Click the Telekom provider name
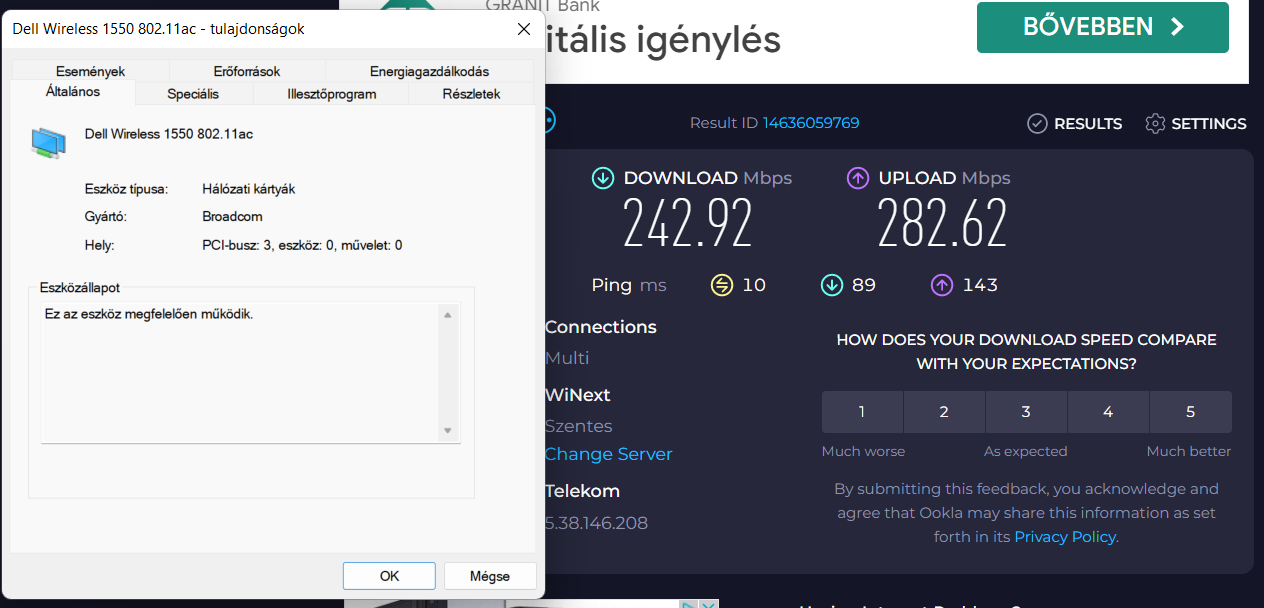Viewport: 1264px width, 608px height. coord(583,491)
